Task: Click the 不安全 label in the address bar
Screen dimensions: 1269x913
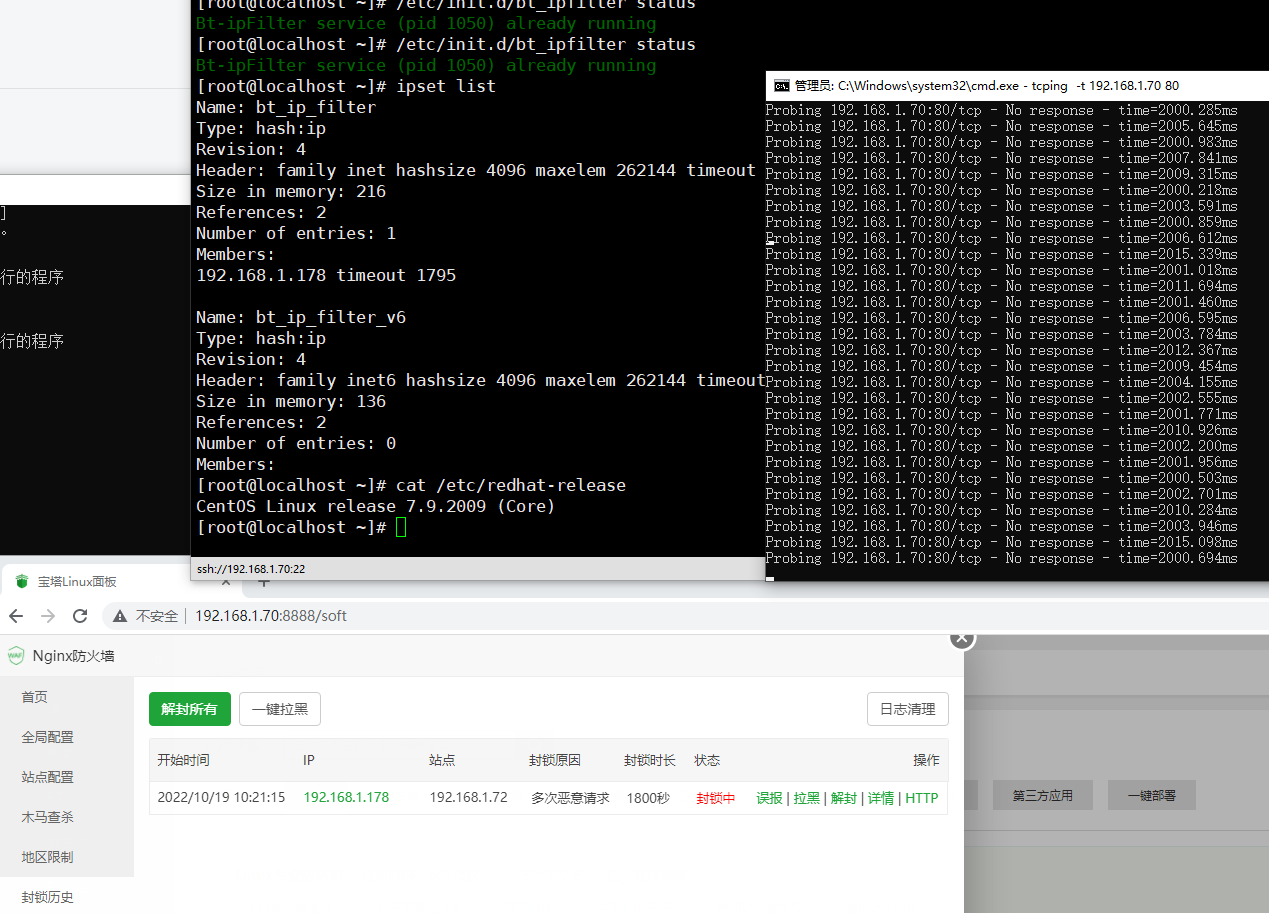Action: click(x=157, y=616)
